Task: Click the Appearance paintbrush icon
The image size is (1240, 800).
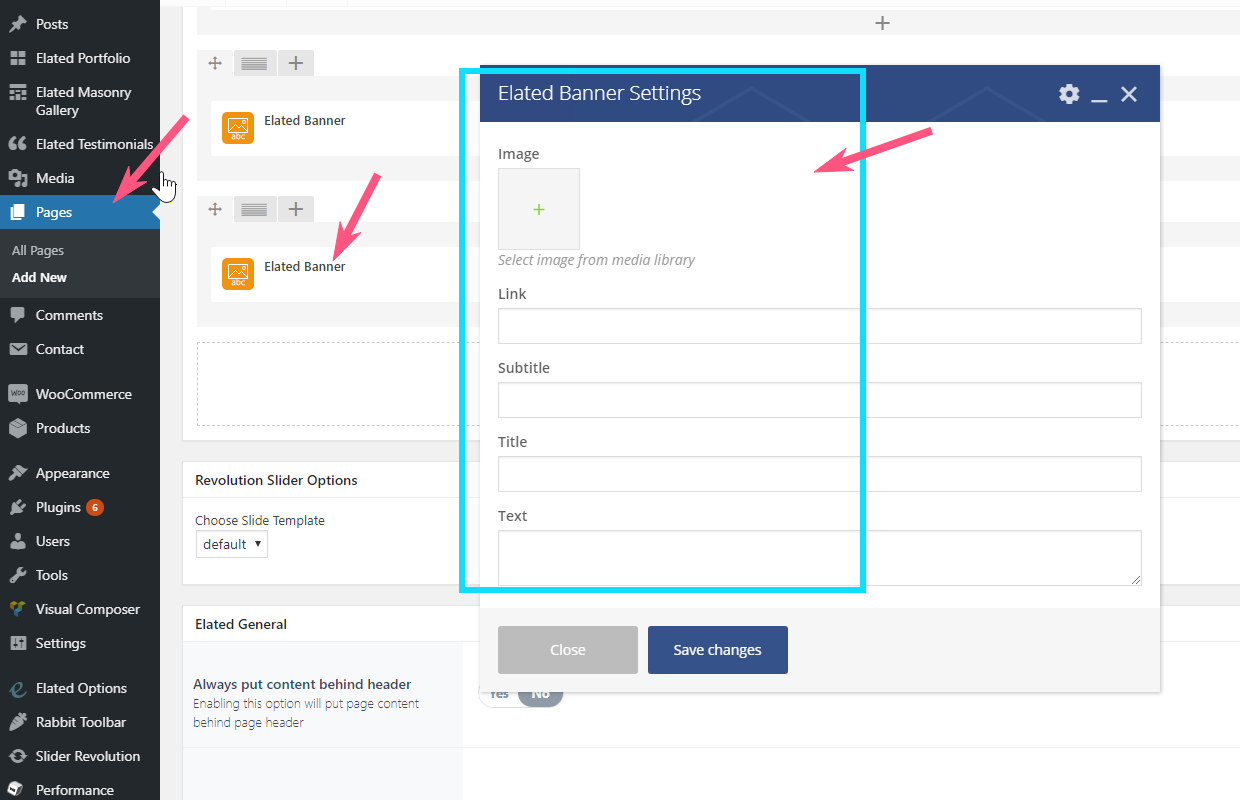Action: 18,473
